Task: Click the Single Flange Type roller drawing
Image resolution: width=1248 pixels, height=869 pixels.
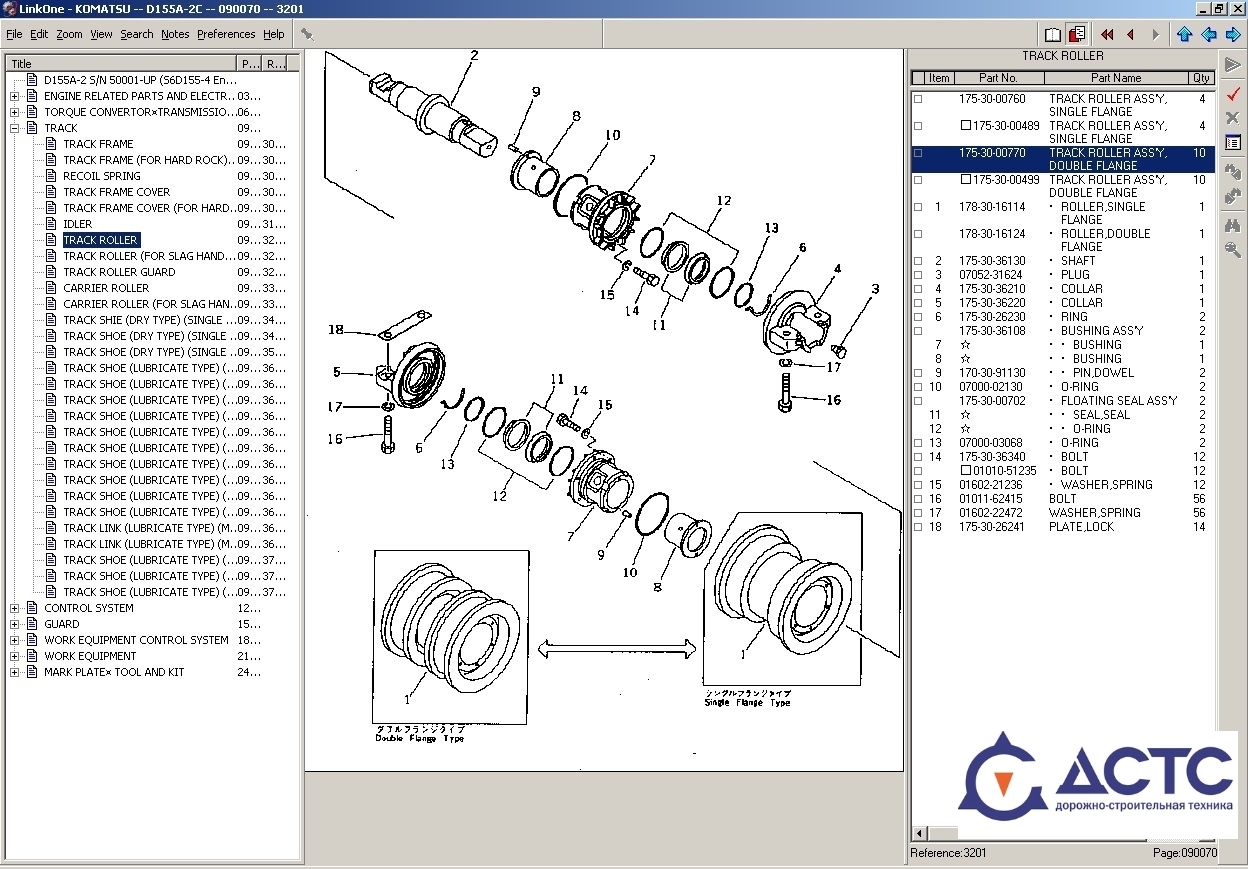Action: pyautogui.click(x=781, y=598)
